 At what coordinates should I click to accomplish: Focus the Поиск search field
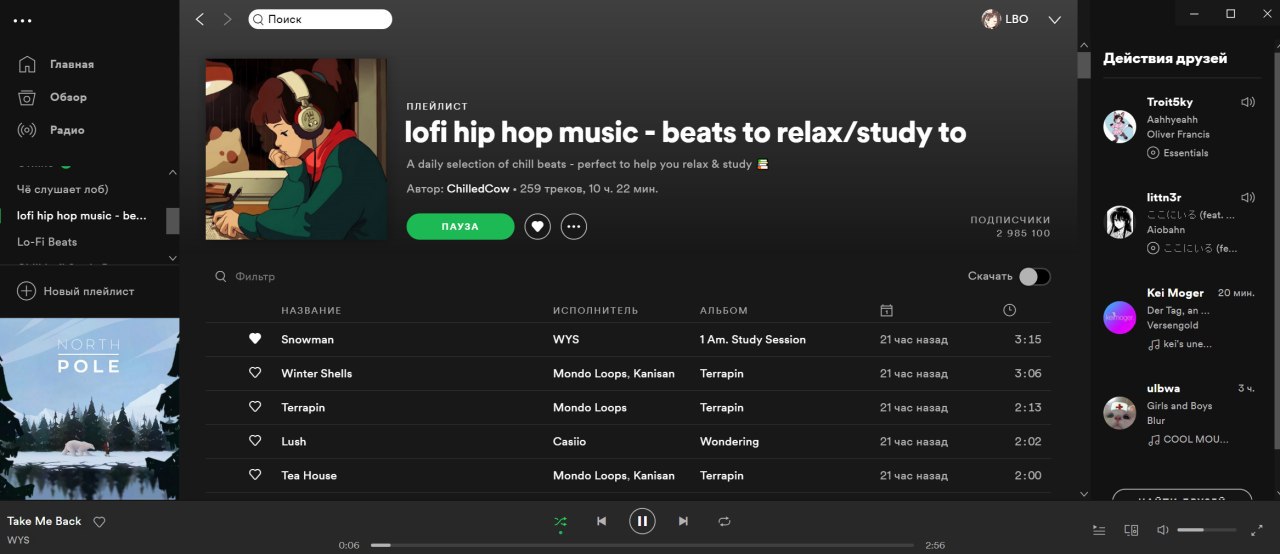coord(320,19)
